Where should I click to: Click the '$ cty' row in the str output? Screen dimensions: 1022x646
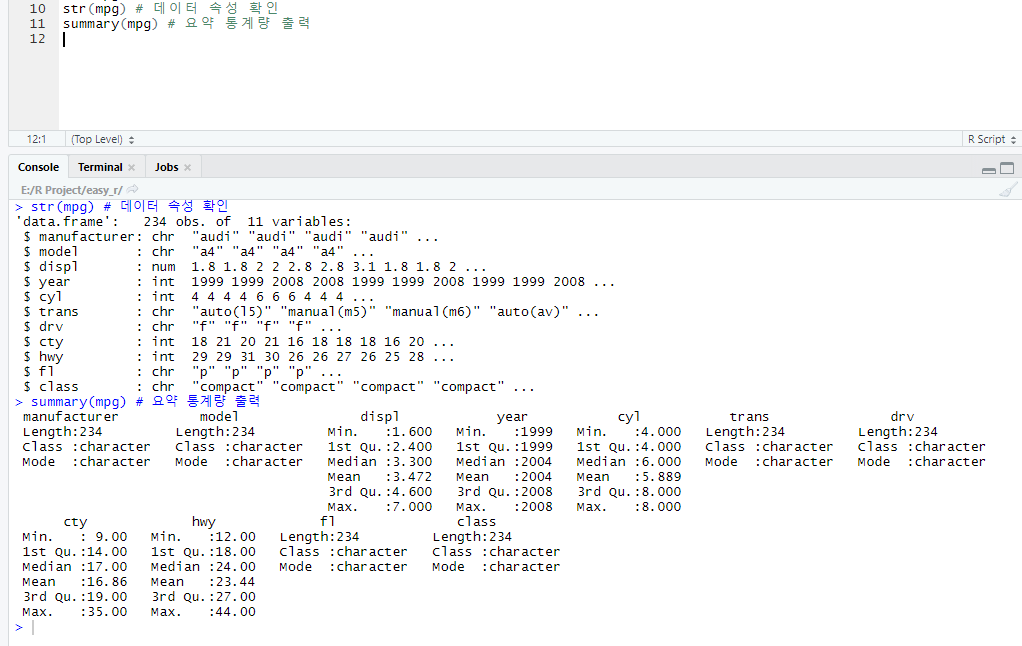tap(239, 342)
